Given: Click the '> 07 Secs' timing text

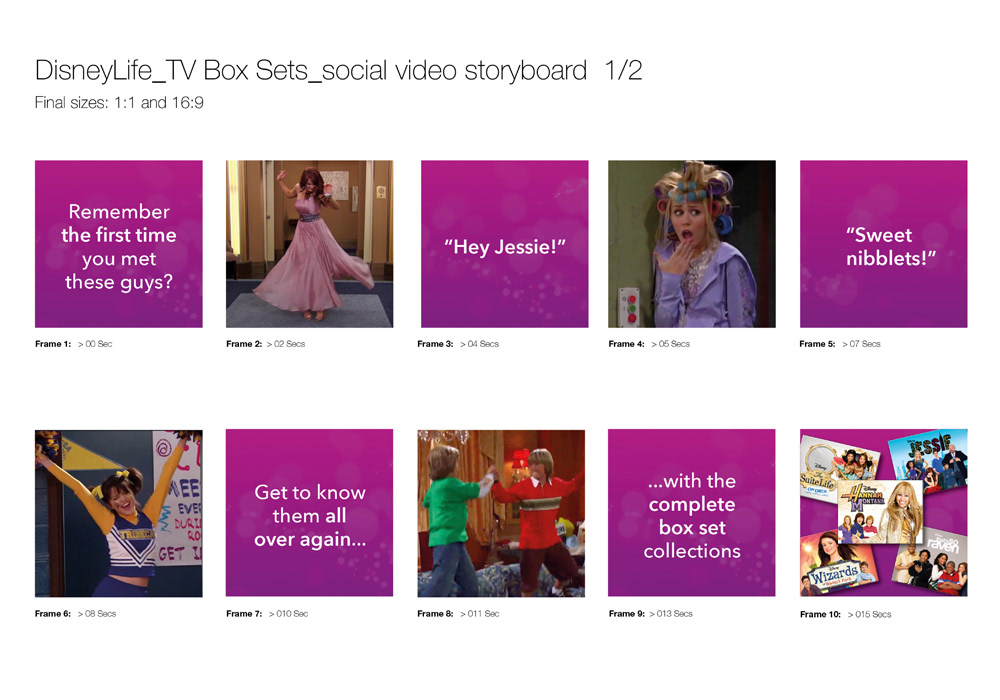Looking at the screenshot, I should coord(861,344).
